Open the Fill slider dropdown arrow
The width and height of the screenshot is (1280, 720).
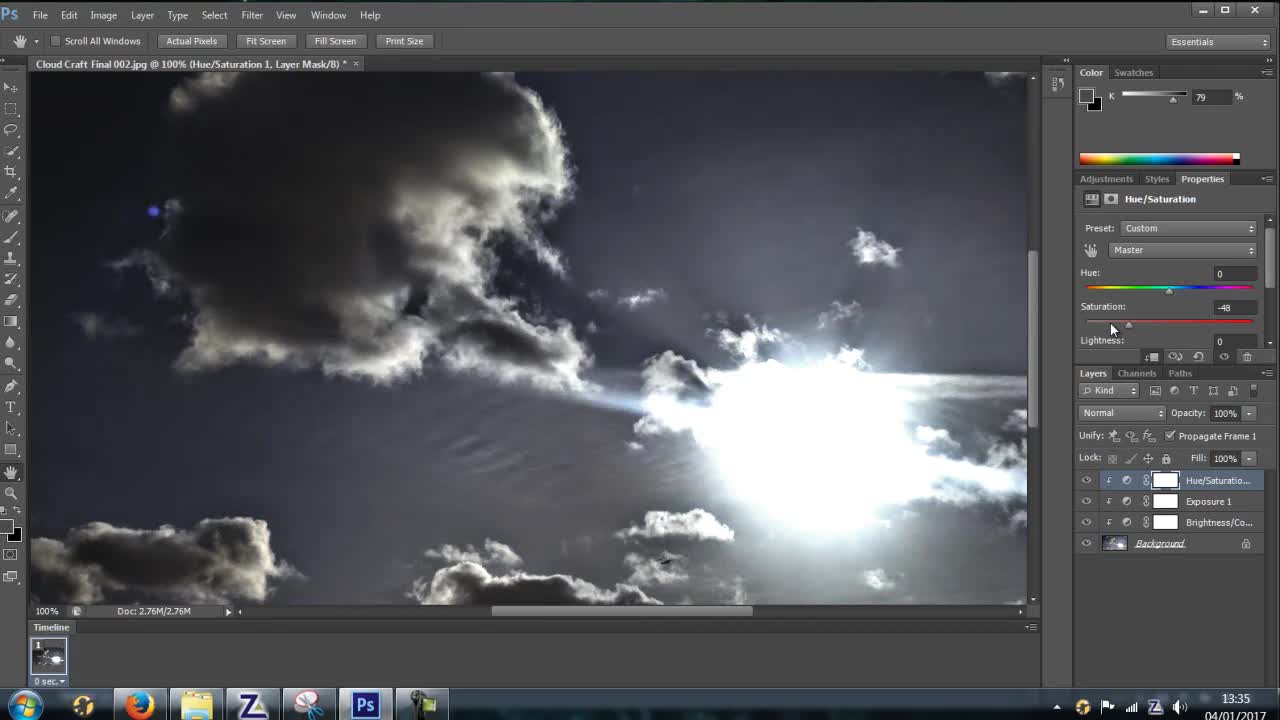(x=1249, y=459)
